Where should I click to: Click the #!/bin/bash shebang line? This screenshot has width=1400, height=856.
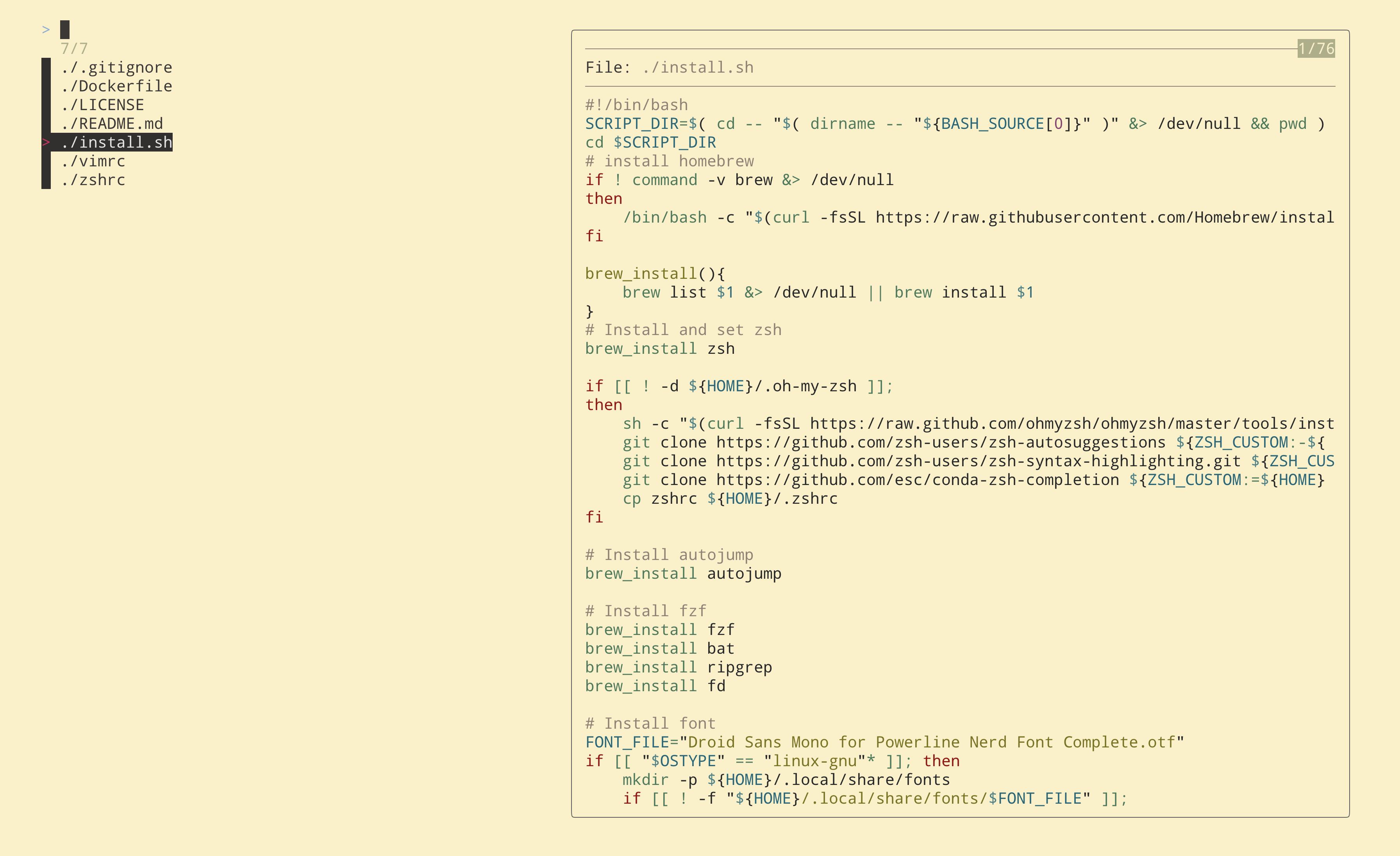pos(636,105)
